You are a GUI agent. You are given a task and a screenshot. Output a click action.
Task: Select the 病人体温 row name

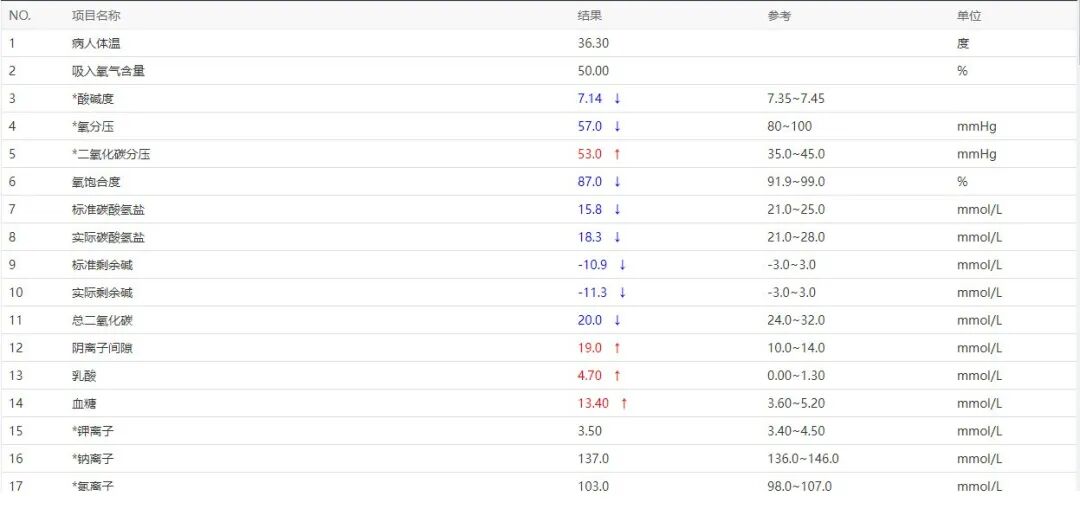point(95,43)
